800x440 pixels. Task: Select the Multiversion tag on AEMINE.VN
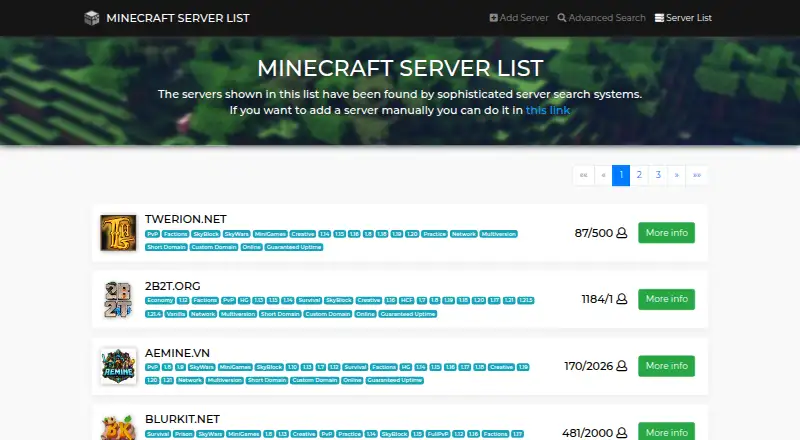[x=224, y=380]
